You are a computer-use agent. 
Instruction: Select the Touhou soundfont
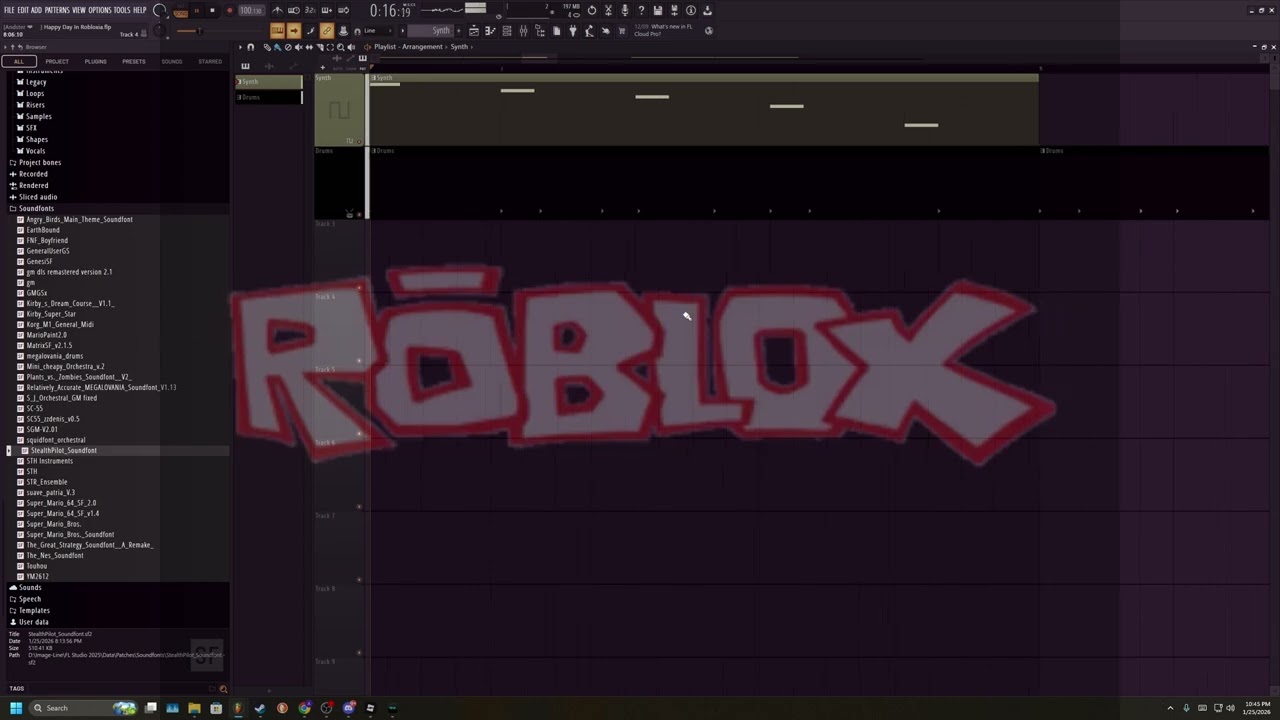[36, 566]
